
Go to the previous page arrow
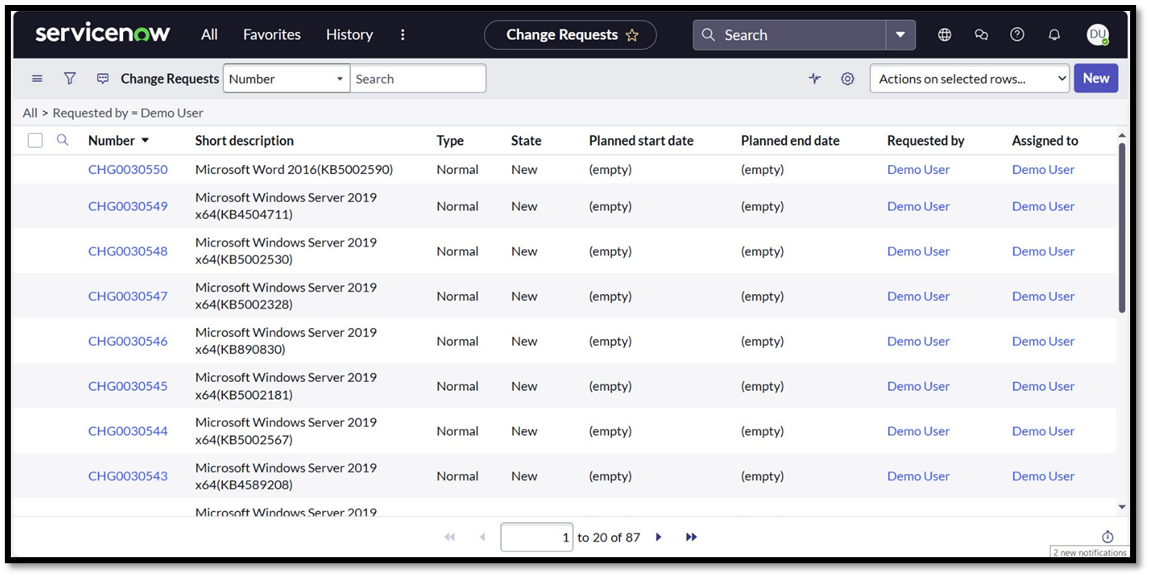[482, 537]
